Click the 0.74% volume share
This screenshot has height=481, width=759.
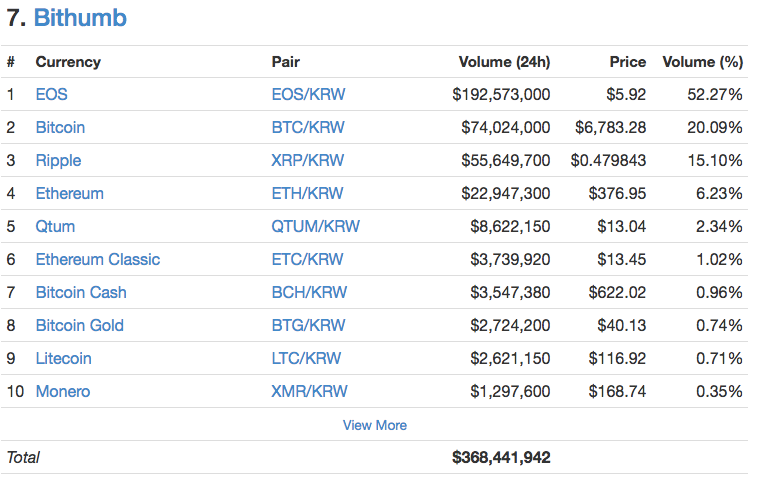(x=719, y=325)
